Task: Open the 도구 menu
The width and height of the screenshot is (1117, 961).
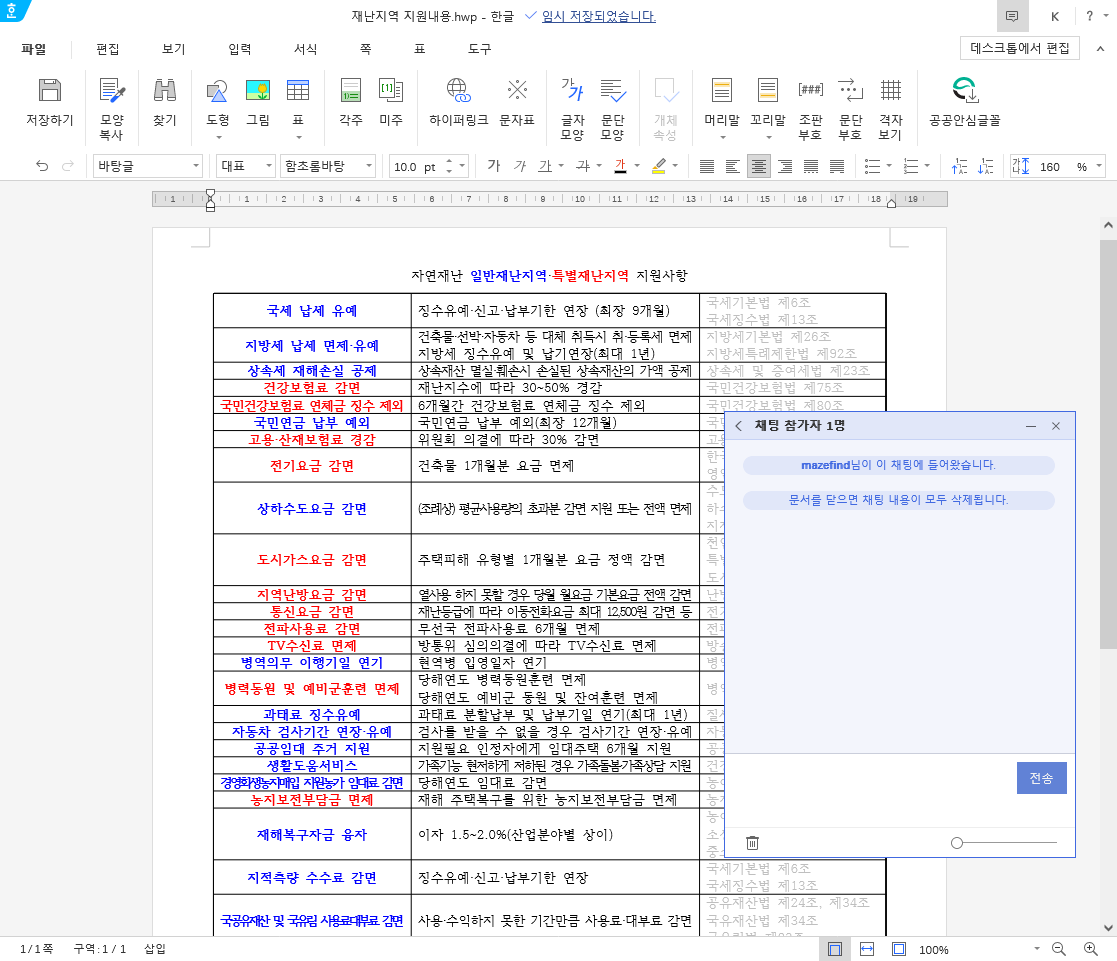Action: click(479, 48)
